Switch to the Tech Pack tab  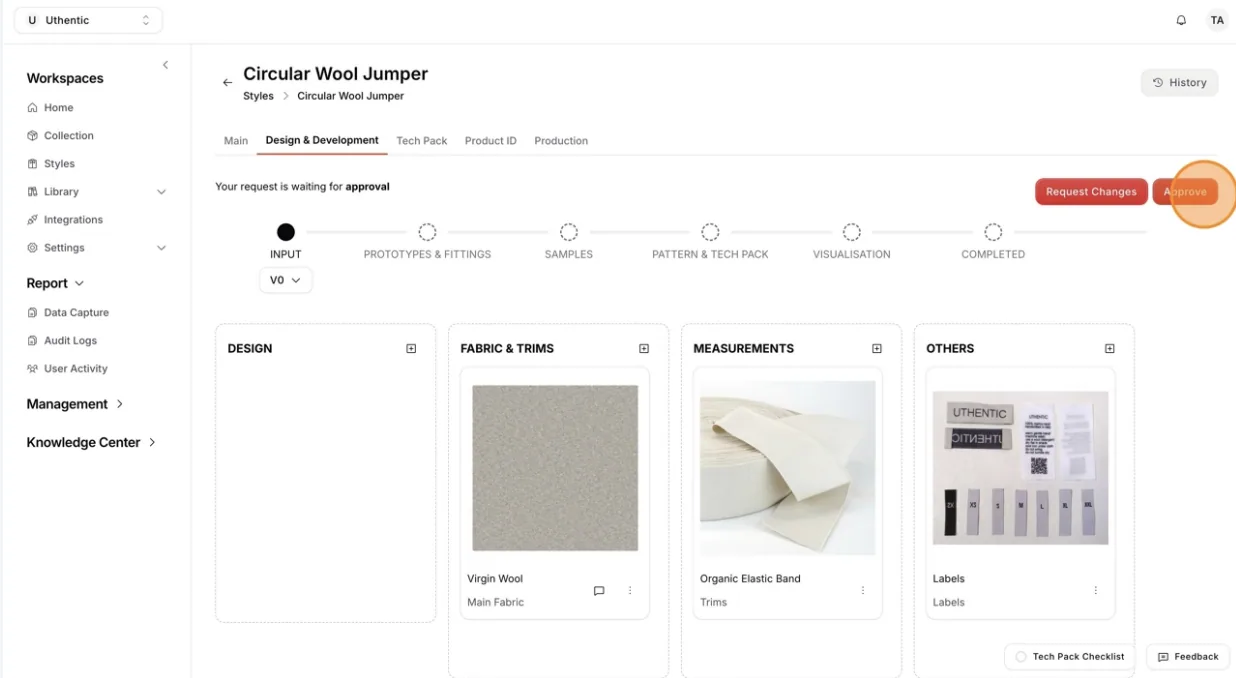pos(422,141)
